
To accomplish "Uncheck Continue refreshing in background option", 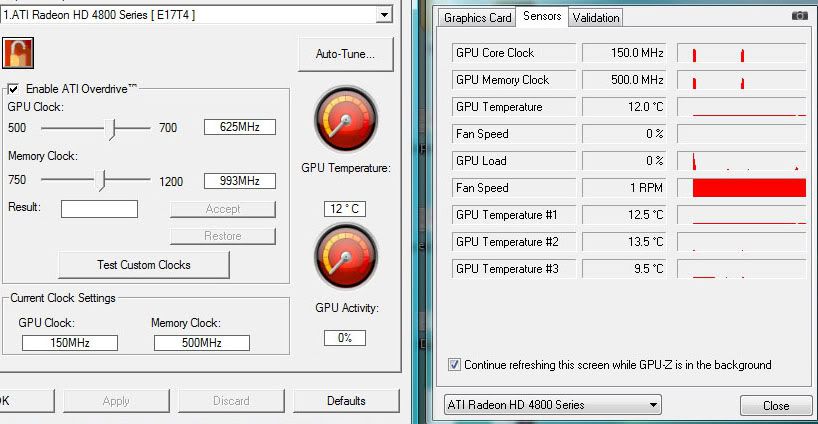I will coord(455,365).
